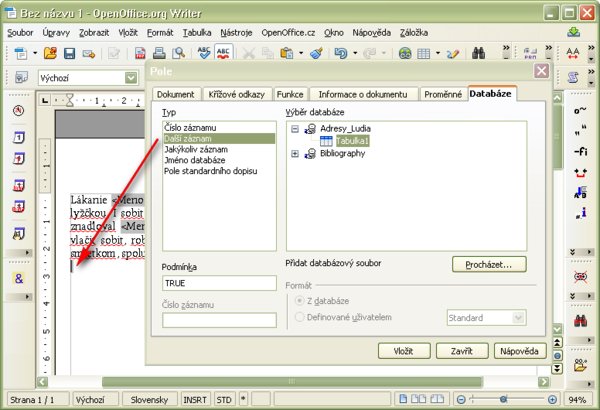
Task: Click the AA character spacing icon
Action: pos(573,53)
